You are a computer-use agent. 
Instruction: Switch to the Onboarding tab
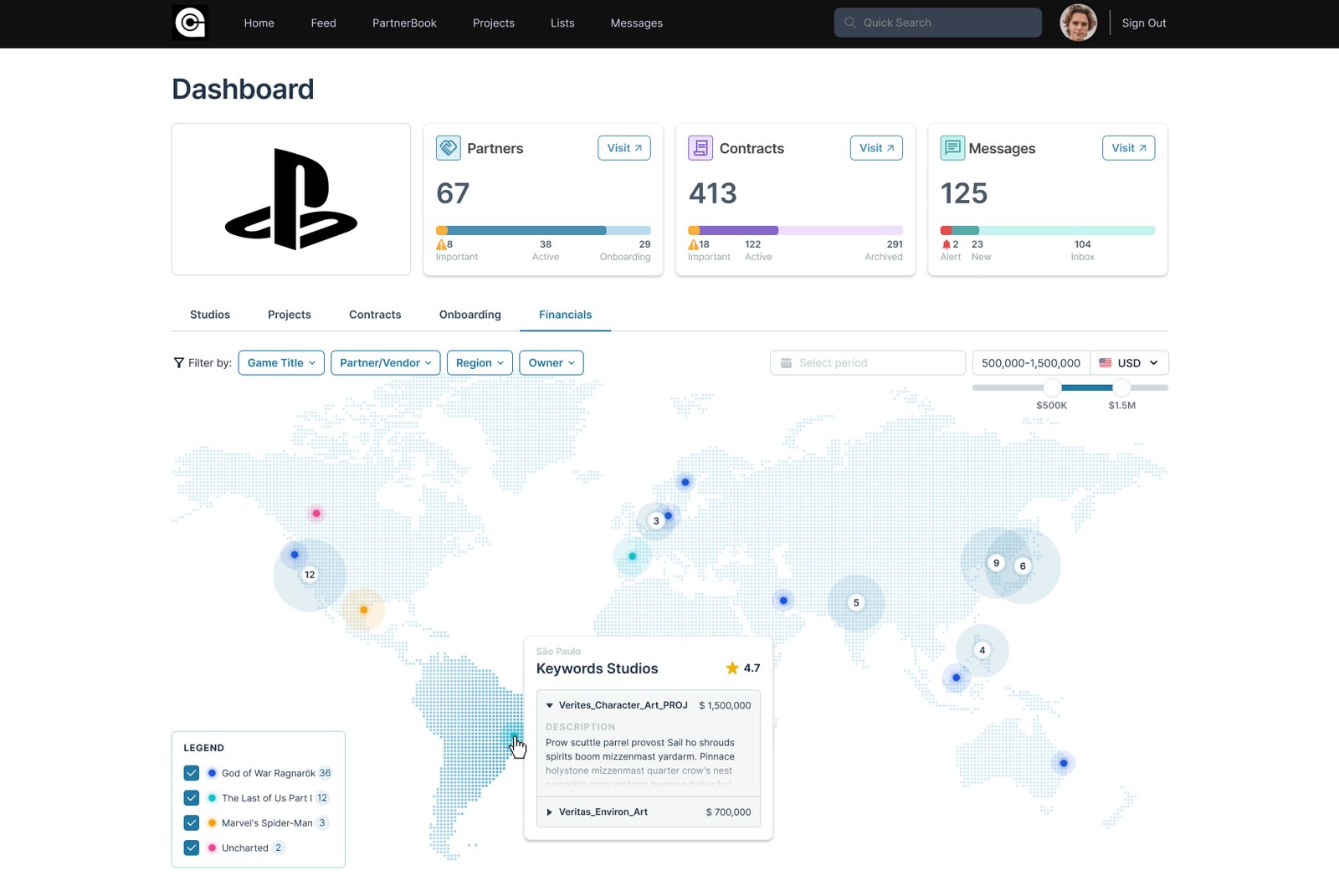[470, 315]
